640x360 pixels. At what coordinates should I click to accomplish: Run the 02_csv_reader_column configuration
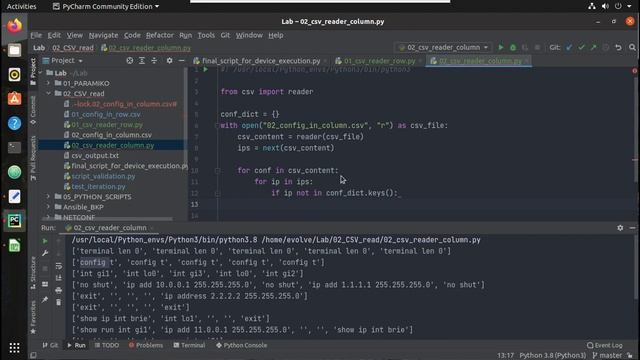[501, 47]
